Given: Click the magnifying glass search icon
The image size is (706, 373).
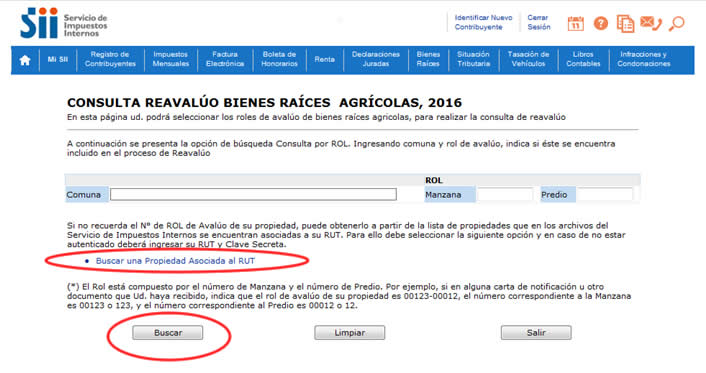Looking at the screenshot, I should click(x=676, y=23).
